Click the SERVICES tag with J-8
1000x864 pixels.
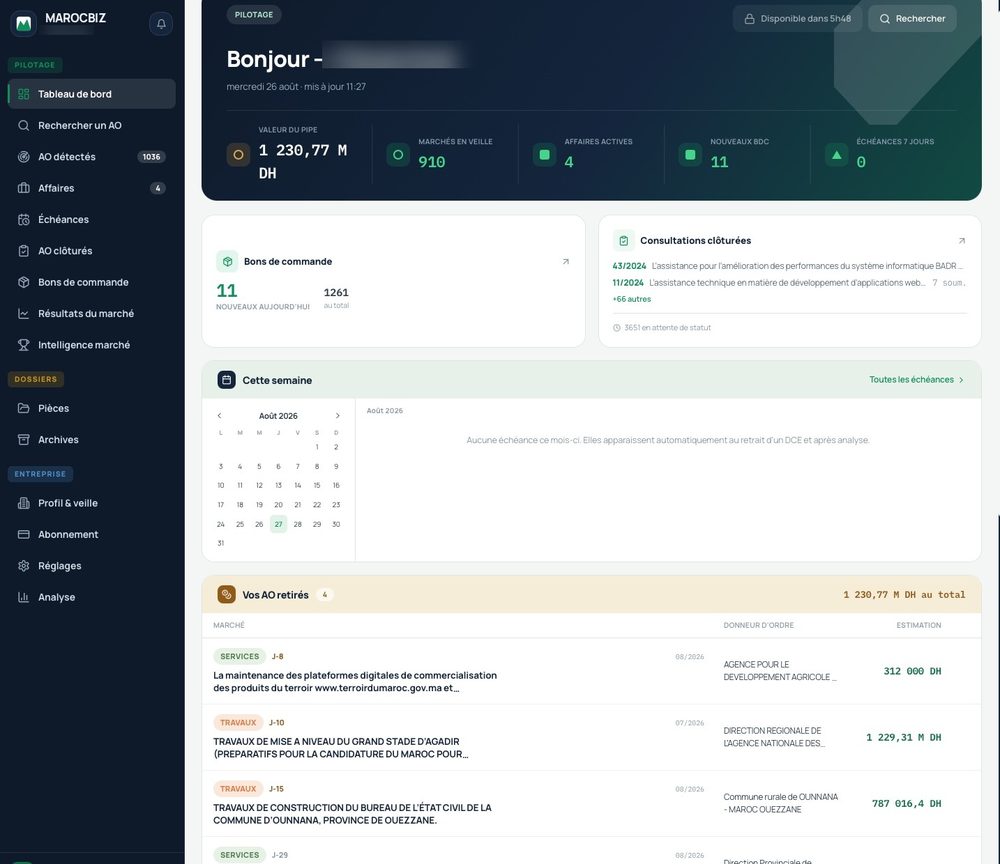click(x=239, y=656)
